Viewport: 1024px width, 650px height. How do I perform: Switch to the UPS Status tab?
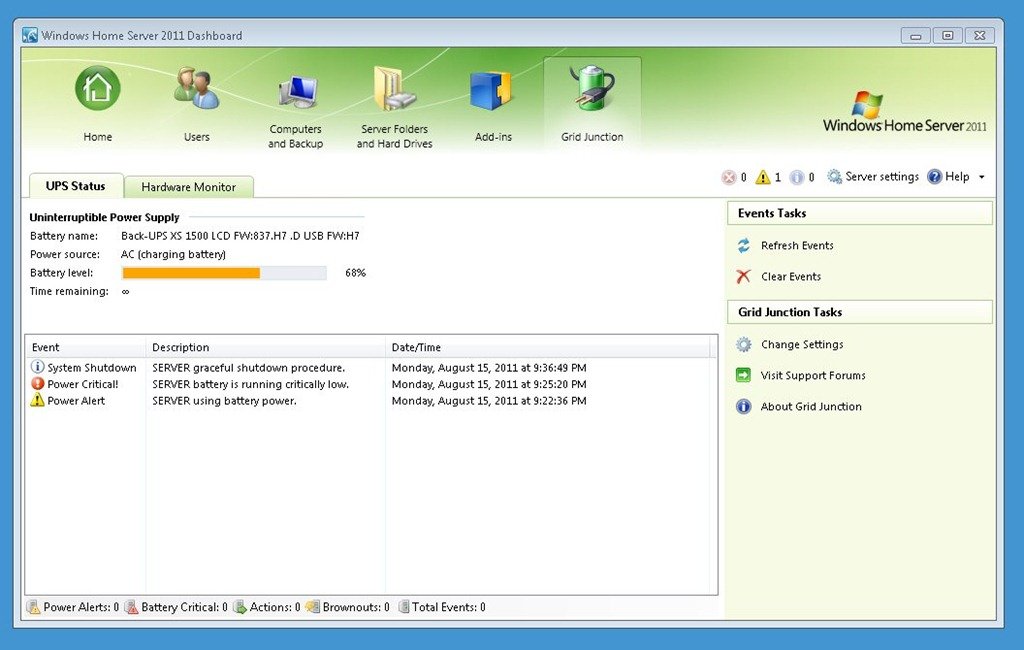(x=76, y=186)
